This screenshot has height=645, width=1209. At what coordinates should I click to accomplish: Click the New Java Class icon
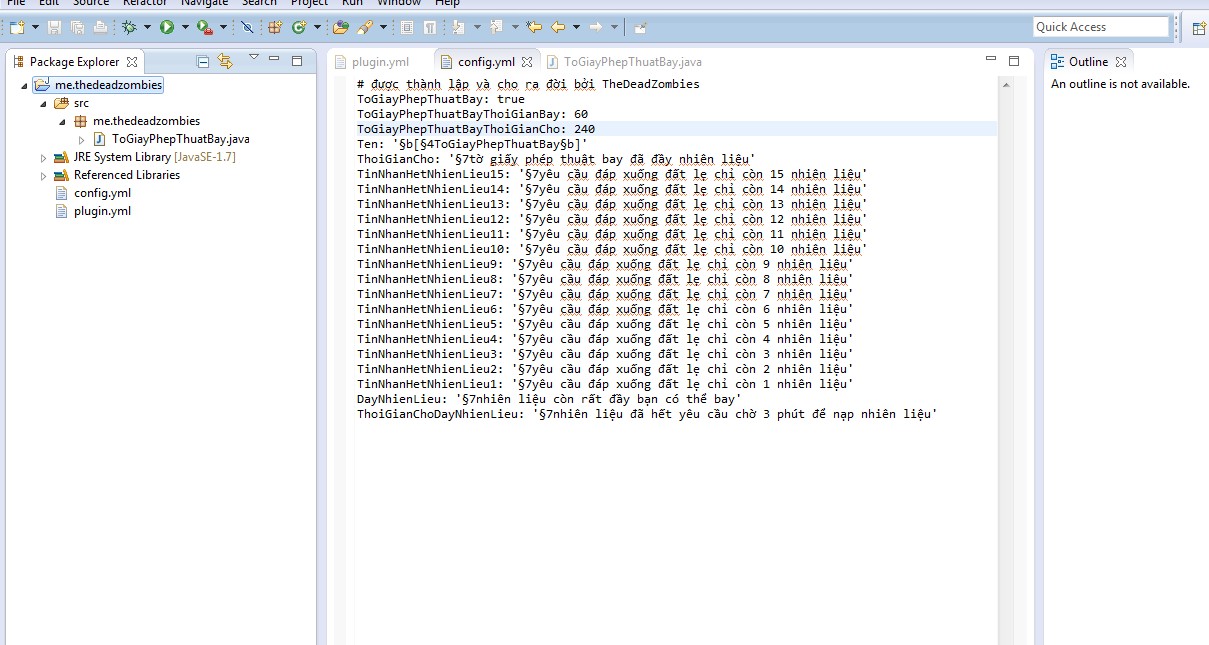(298, 27)
